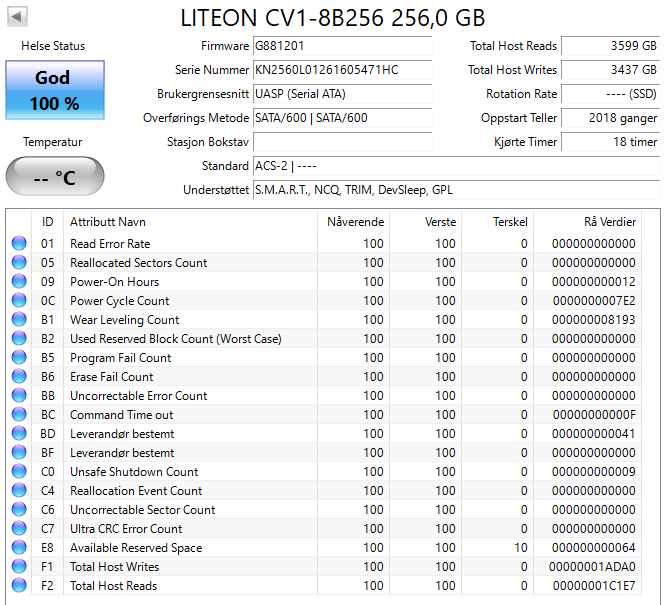Select the Reallocated Sectors Count row

(138, 263)
